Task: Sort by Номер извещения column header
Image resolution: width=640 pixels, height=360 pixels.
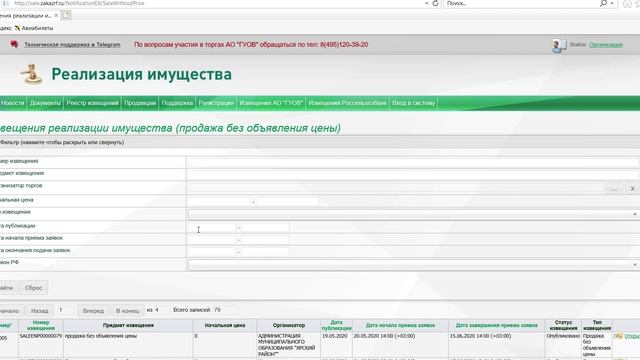Action: click(41, 325)
